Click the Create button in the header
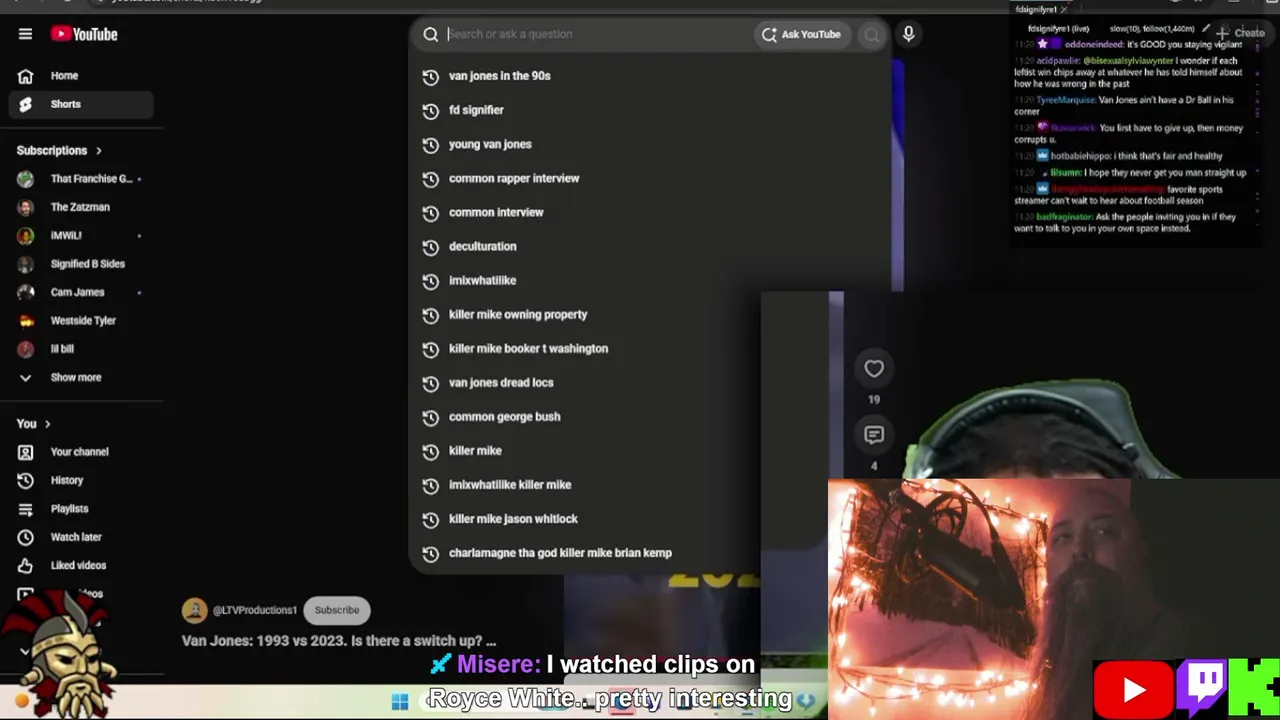Screen dimensions: 1280x720 (x=1240, y=33)
